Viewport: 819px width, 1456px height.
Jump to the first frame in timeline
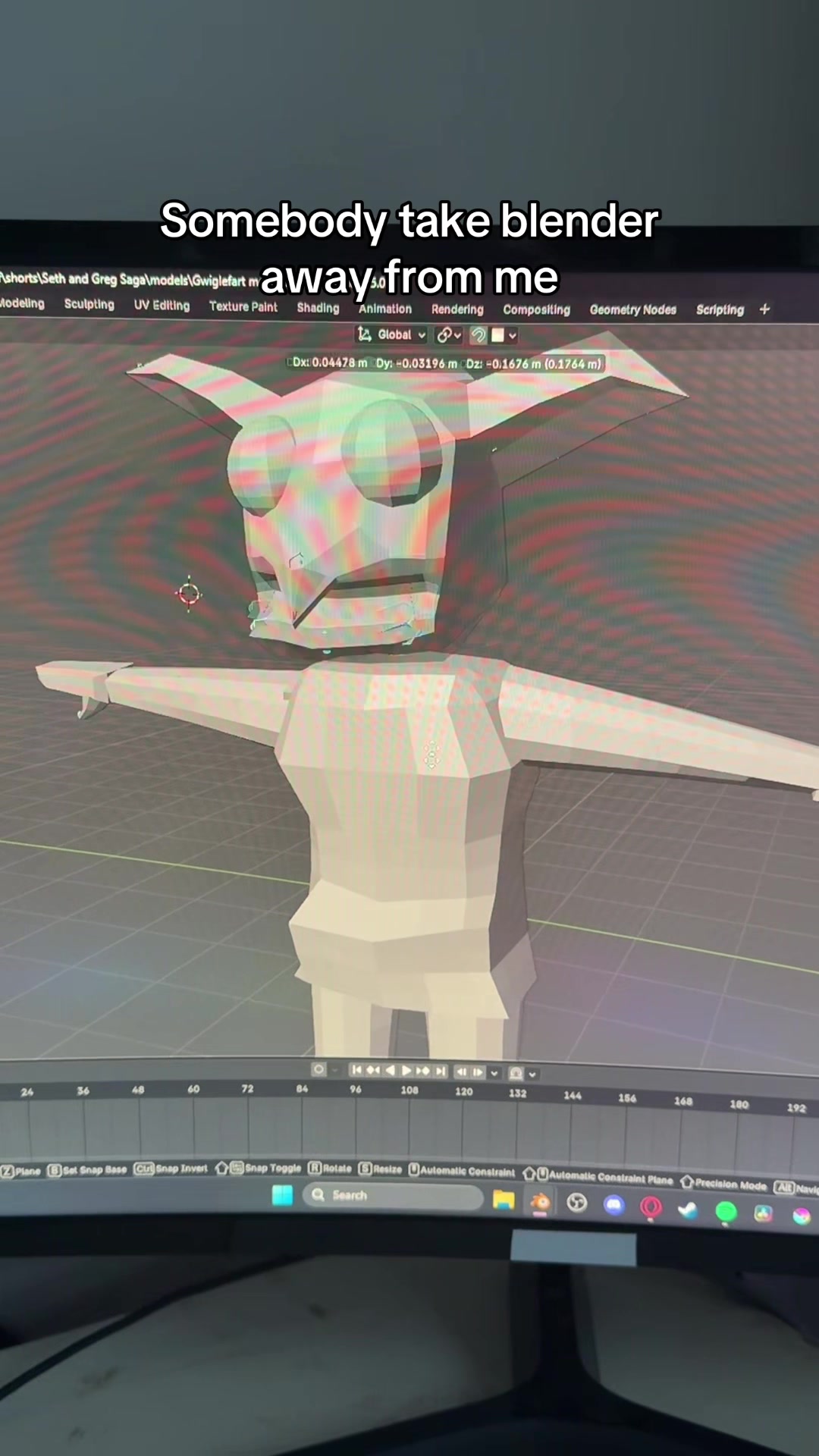tap(356, 1070)
